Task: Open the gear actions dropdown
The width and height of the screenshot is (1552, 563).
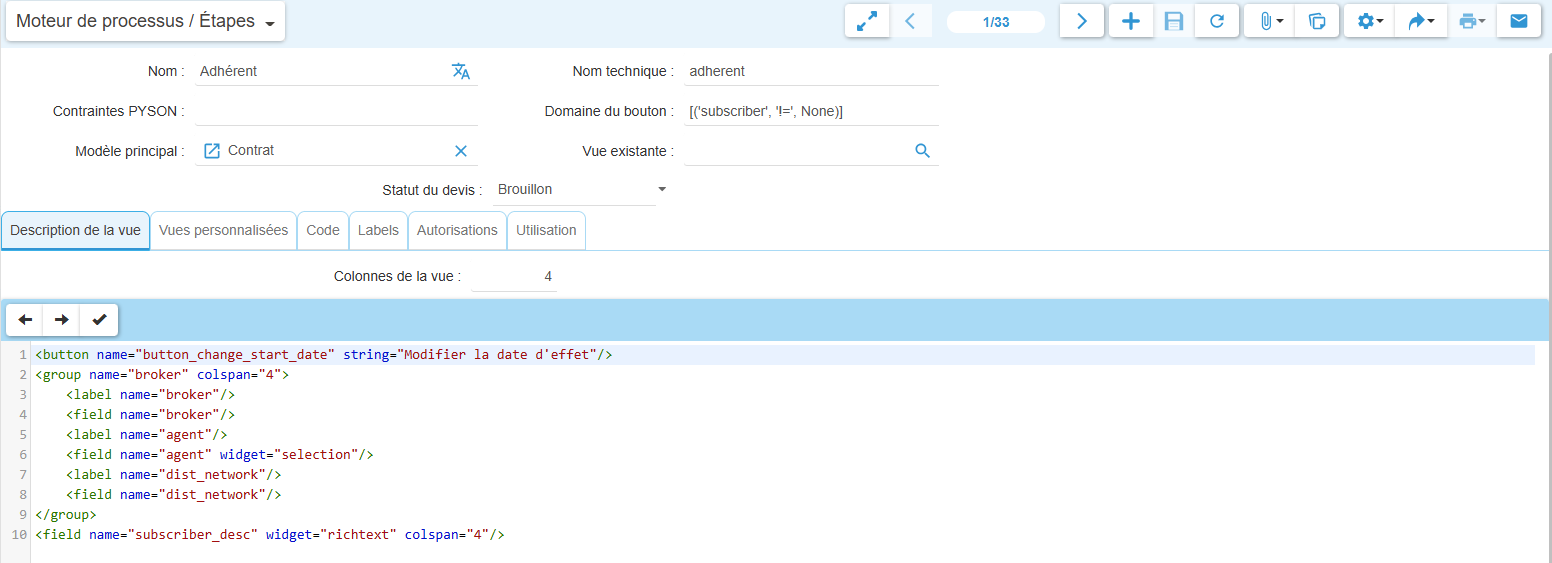Action: click(1370, 21)
